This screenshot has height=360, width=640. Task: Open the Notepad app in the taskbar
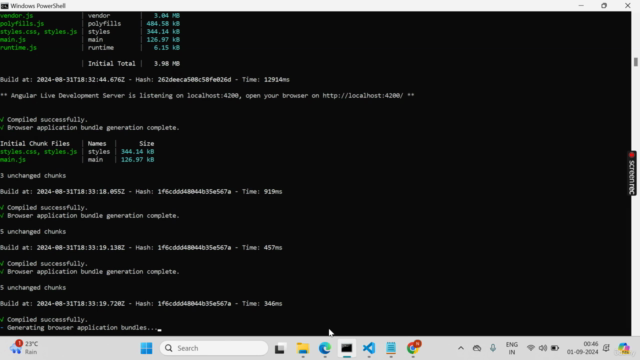coord(391,348)
